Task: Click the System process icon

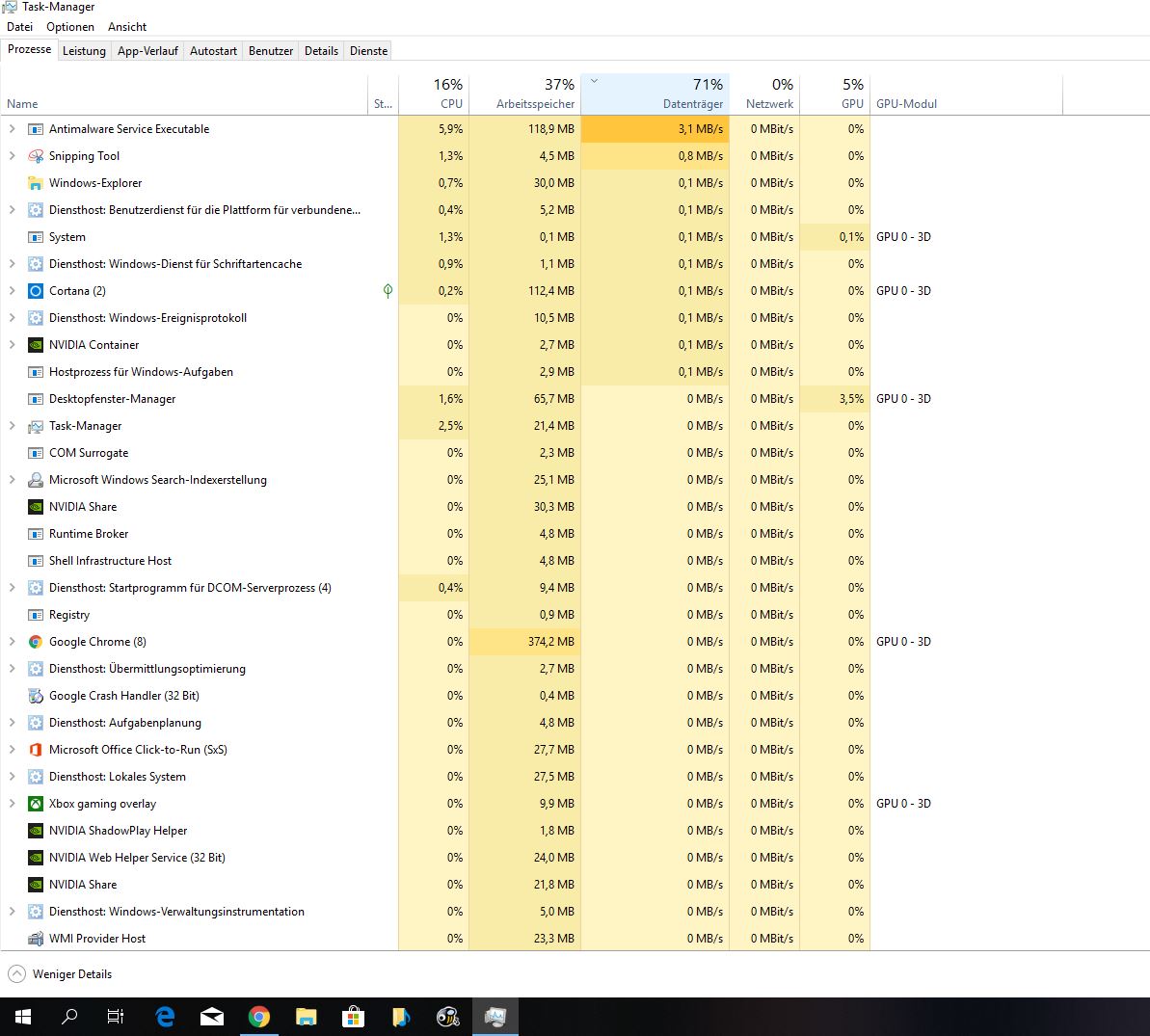Action: pos(36,237)
